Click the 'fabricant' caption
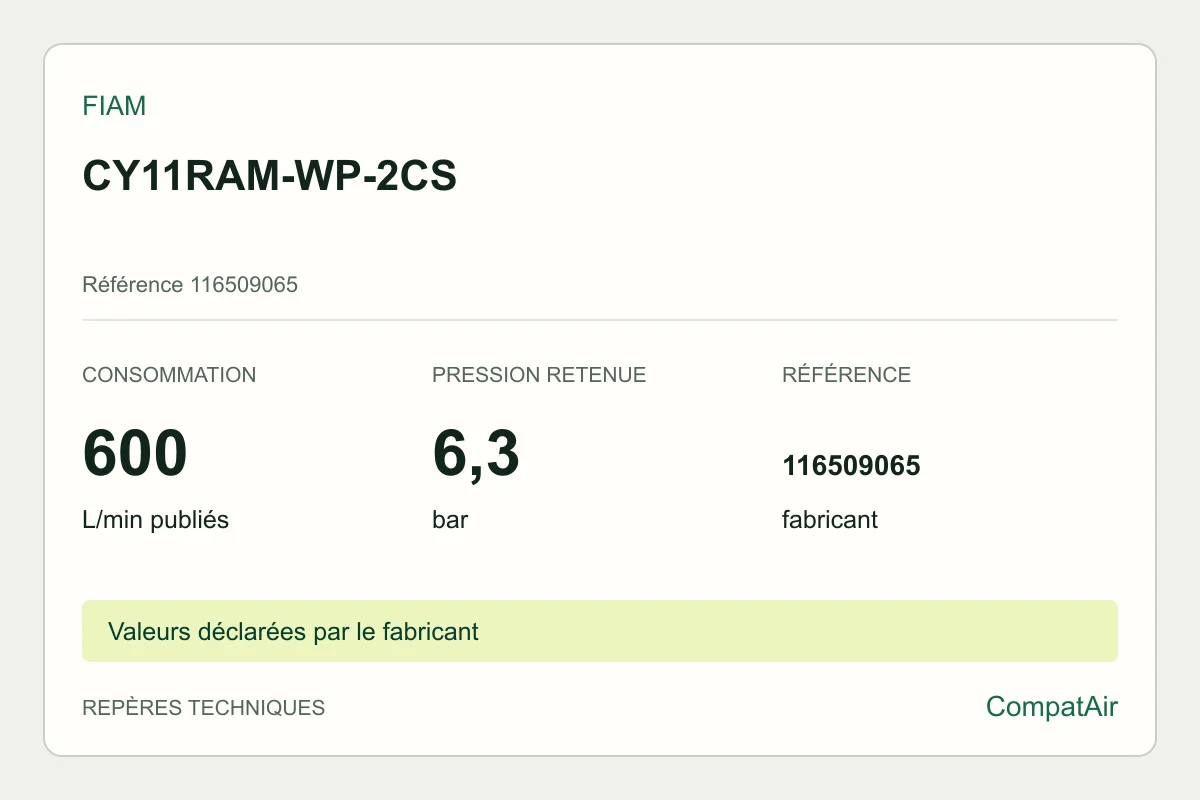1200x800 pixels. tap(830, 520)
